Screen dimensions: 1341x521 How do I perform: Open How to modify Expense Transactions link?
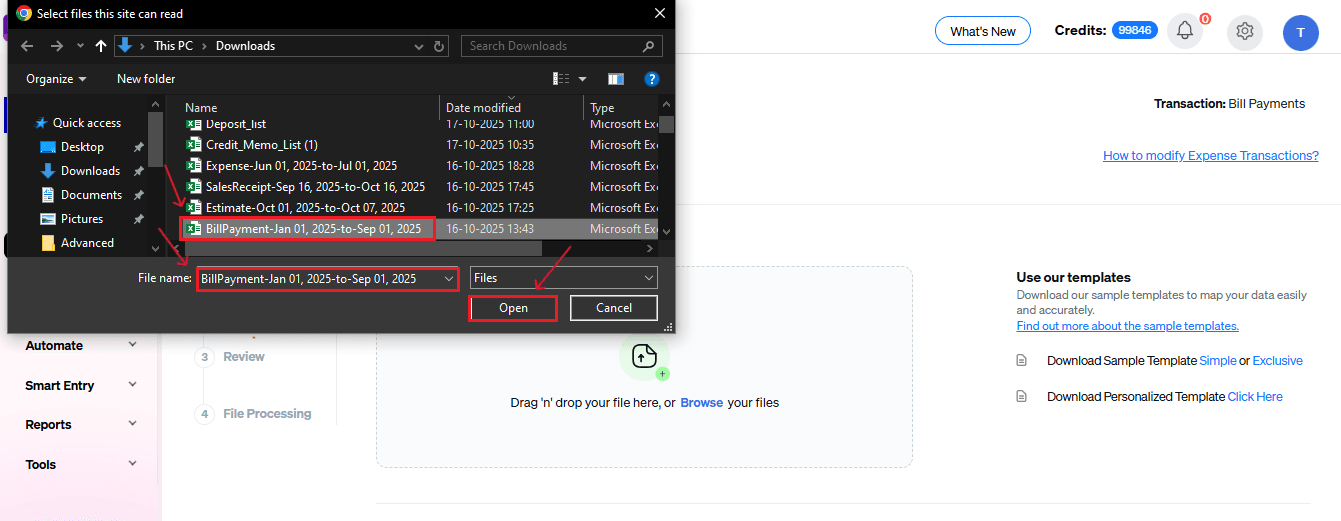pyautogui.click(x=1210, y=156)
